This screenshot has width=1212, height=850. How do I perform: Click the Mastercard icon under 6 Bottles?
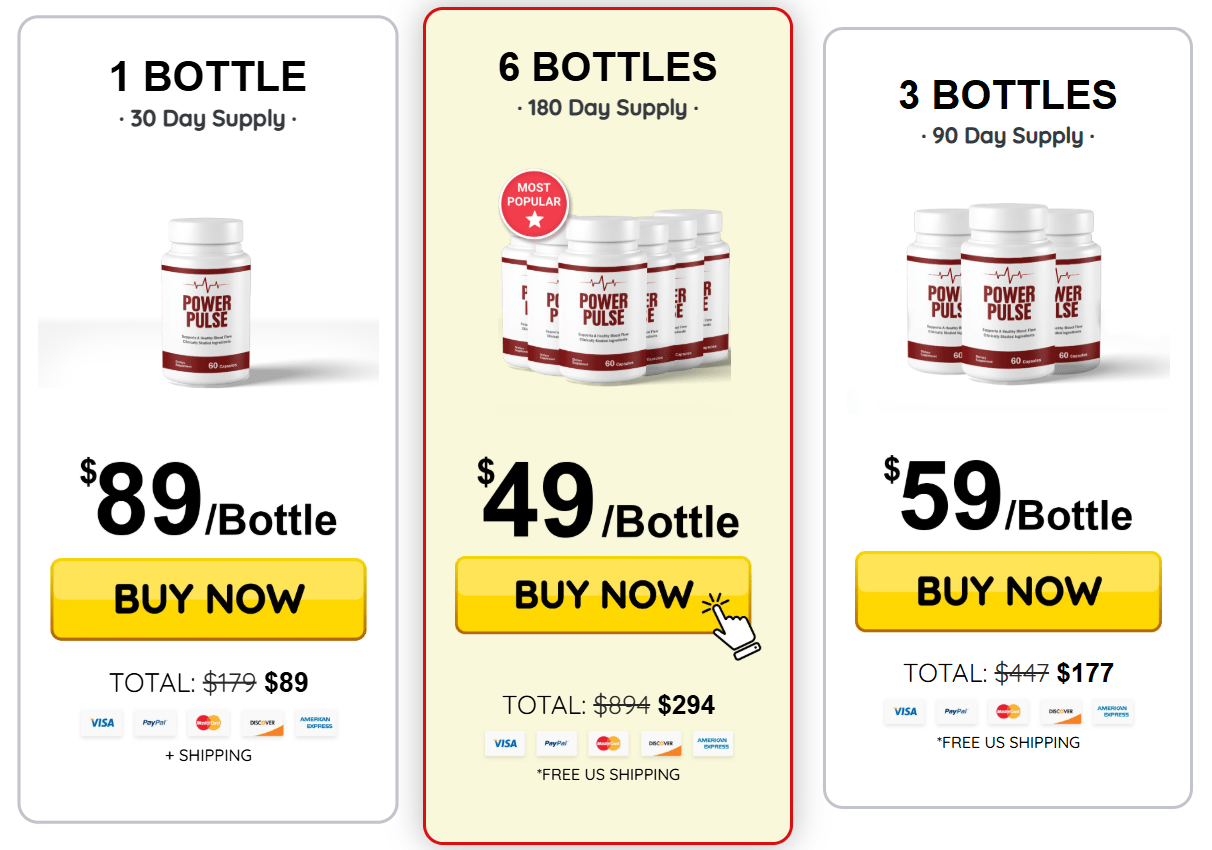point(608,743)
